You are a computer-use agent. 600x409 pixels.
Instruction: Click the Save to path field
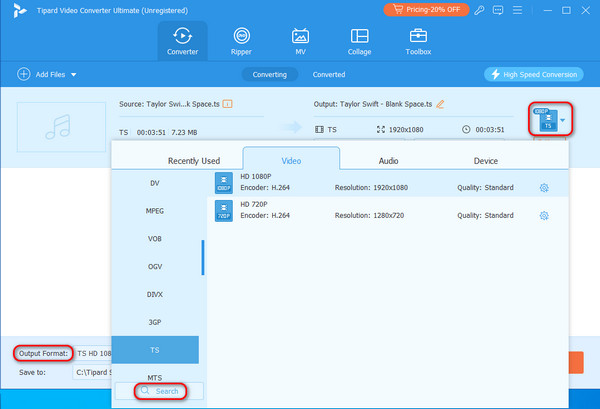pyautogui.click(x=92, y=372)
